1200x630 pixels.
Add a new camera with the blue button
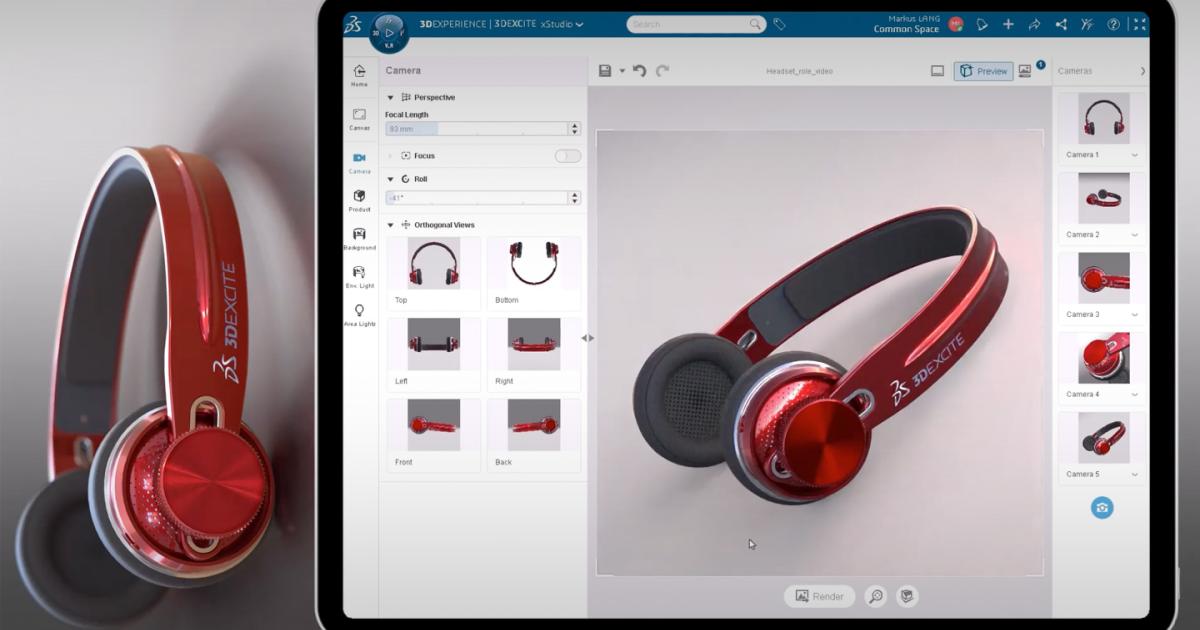(x=1102, y=508)
